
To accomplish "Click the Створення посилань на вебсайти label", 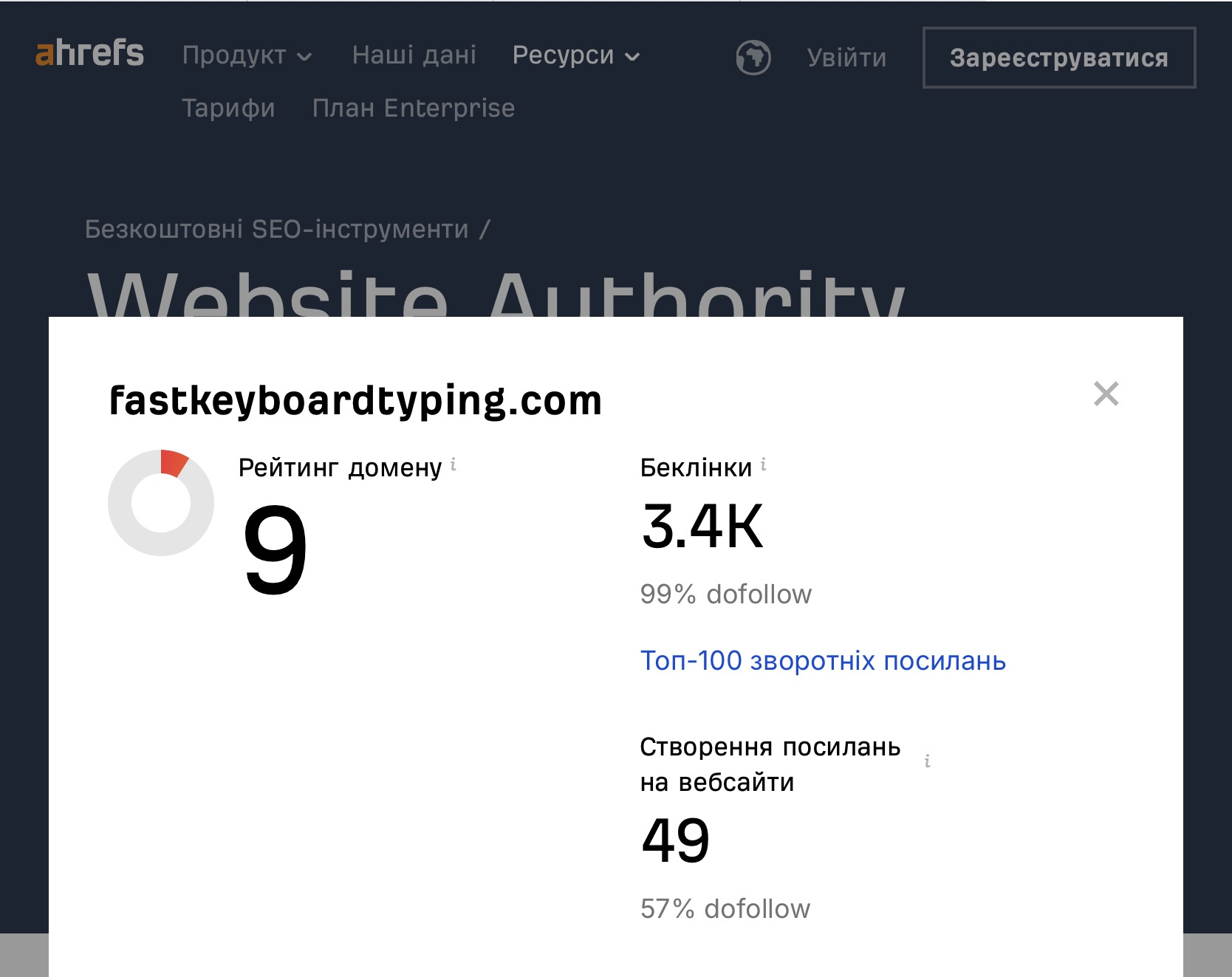I will [x=770, y=764].
